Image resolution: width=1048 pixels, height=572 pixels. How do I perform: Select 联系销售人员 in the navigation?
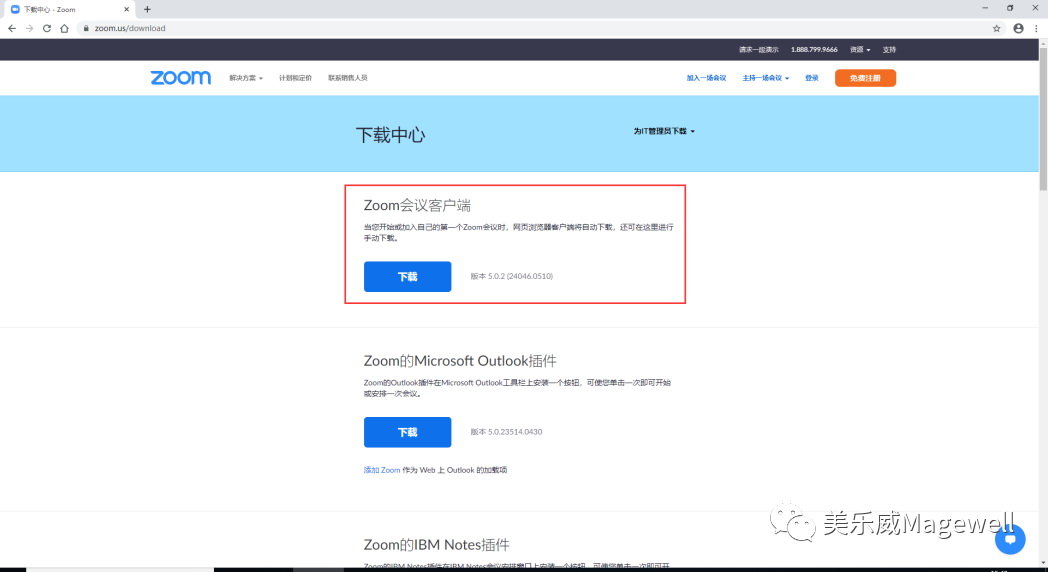[x=348, y=78]
